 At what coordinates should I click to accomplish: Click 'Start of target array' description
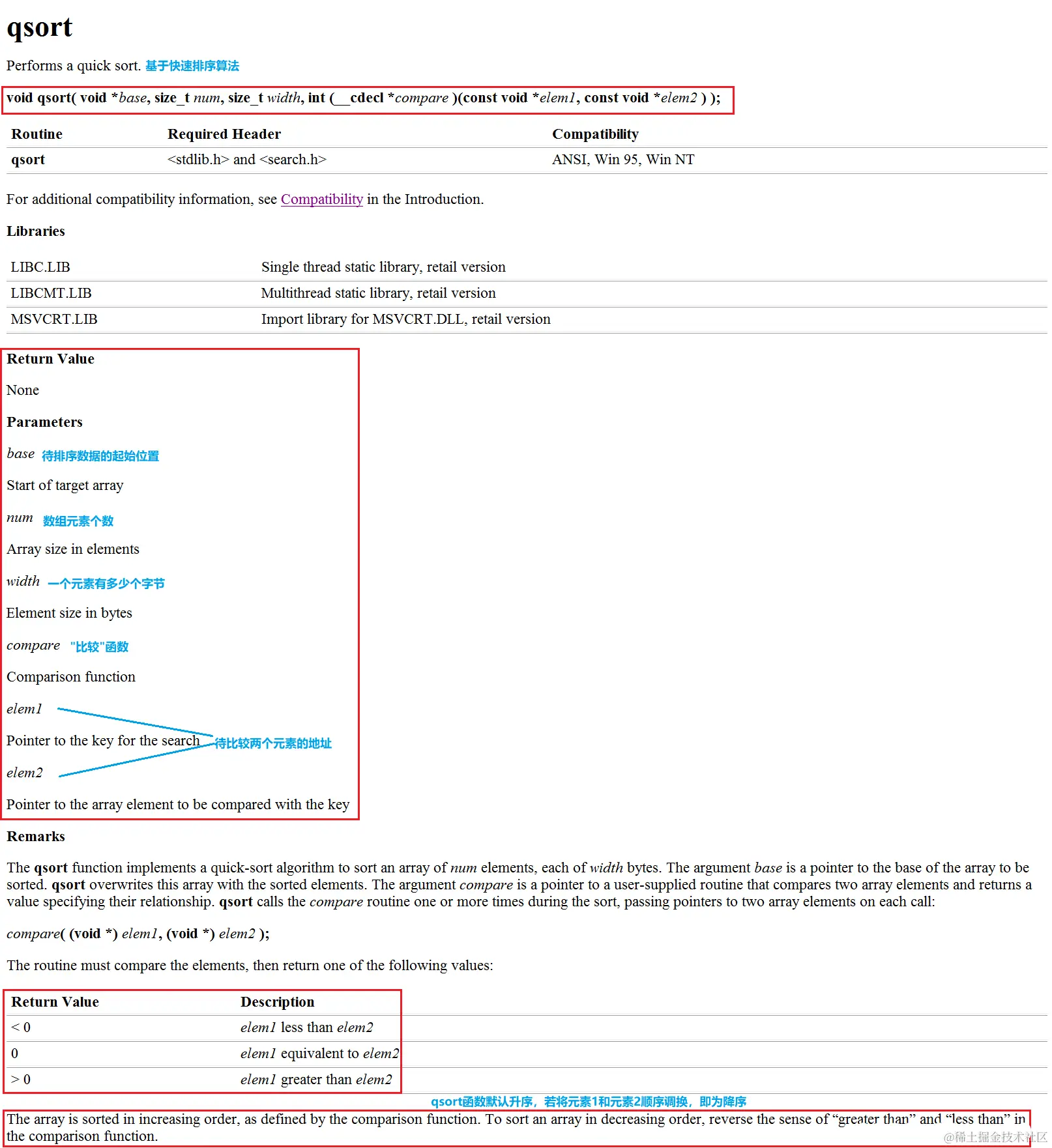pos(65,485)
